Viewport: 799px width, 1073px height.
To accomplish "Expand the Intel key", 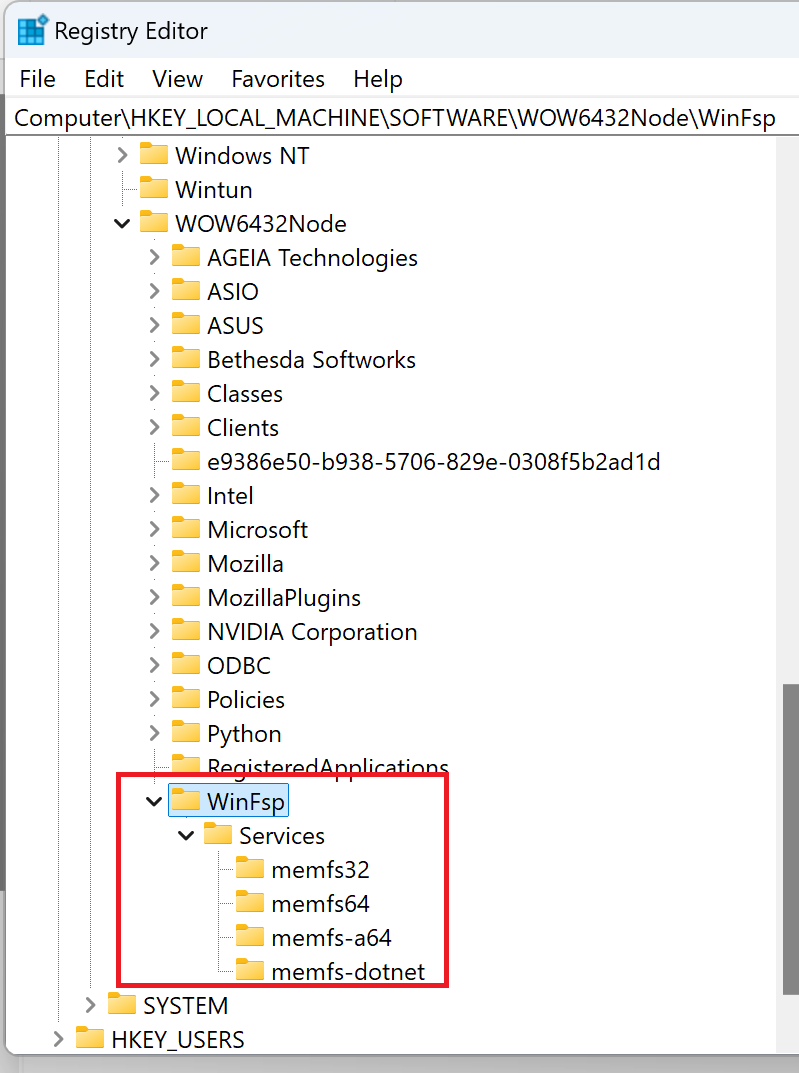I will click(155, 495).
